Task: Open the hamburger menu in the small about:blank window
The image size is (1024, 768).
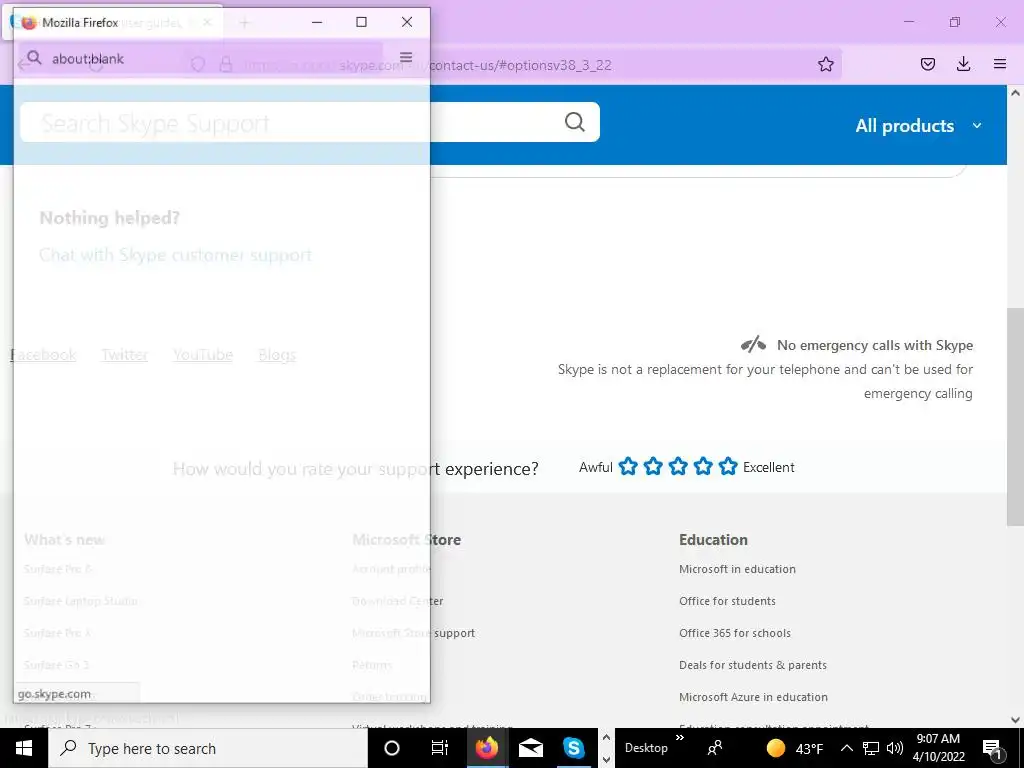Action: (x=406, y=57)
